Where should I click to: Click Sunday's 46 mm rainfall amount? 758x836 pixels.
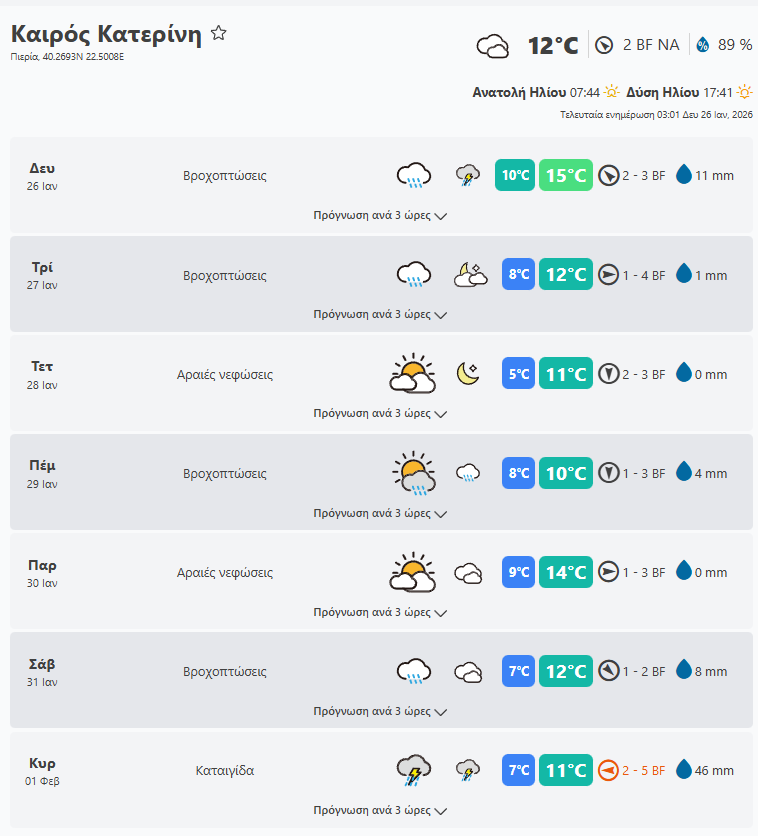tap(714, 771)
